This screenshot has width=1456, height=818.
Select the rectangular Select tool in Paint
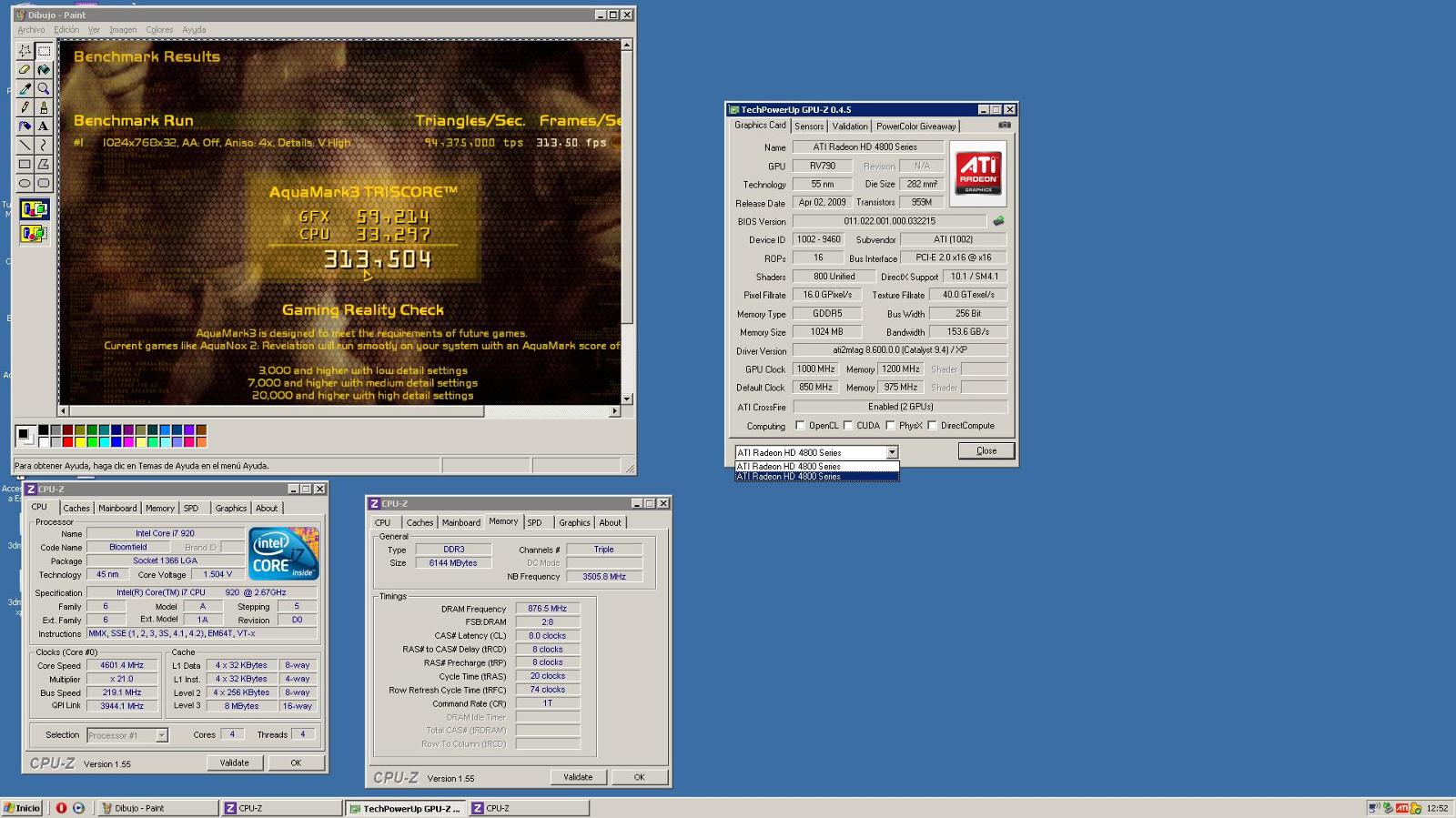[44, 50]
